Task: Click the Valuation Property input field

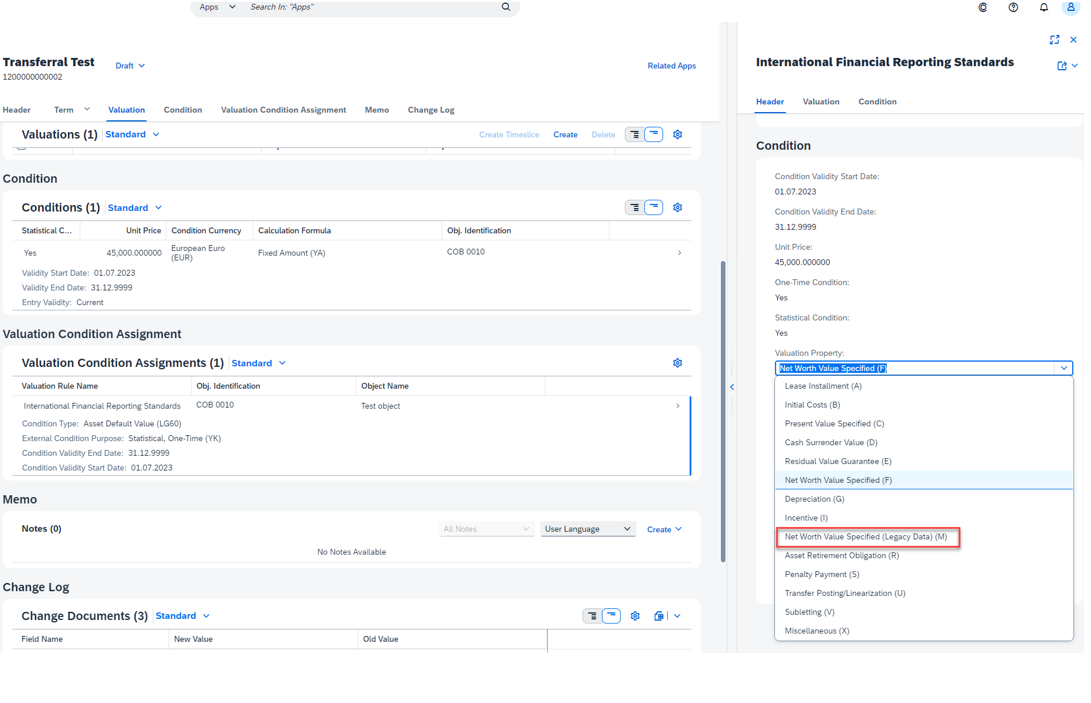Action: 916,368
